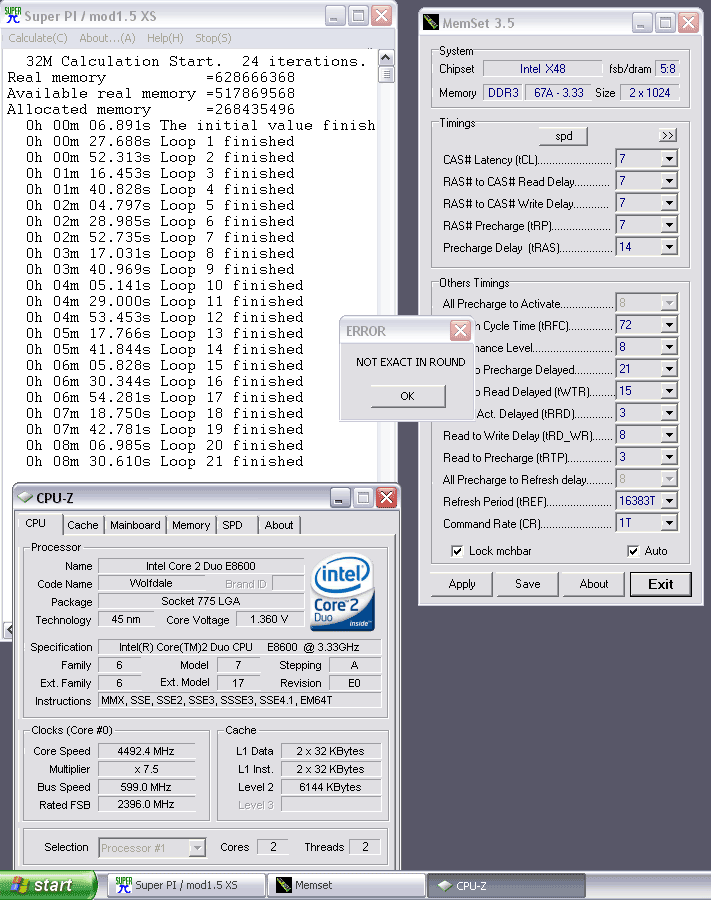This screenshot has height=900, width=711.
Task: Click the Bus Speed 599.0 MHz value
Action: pyautogui.click(x=146, y=787)
